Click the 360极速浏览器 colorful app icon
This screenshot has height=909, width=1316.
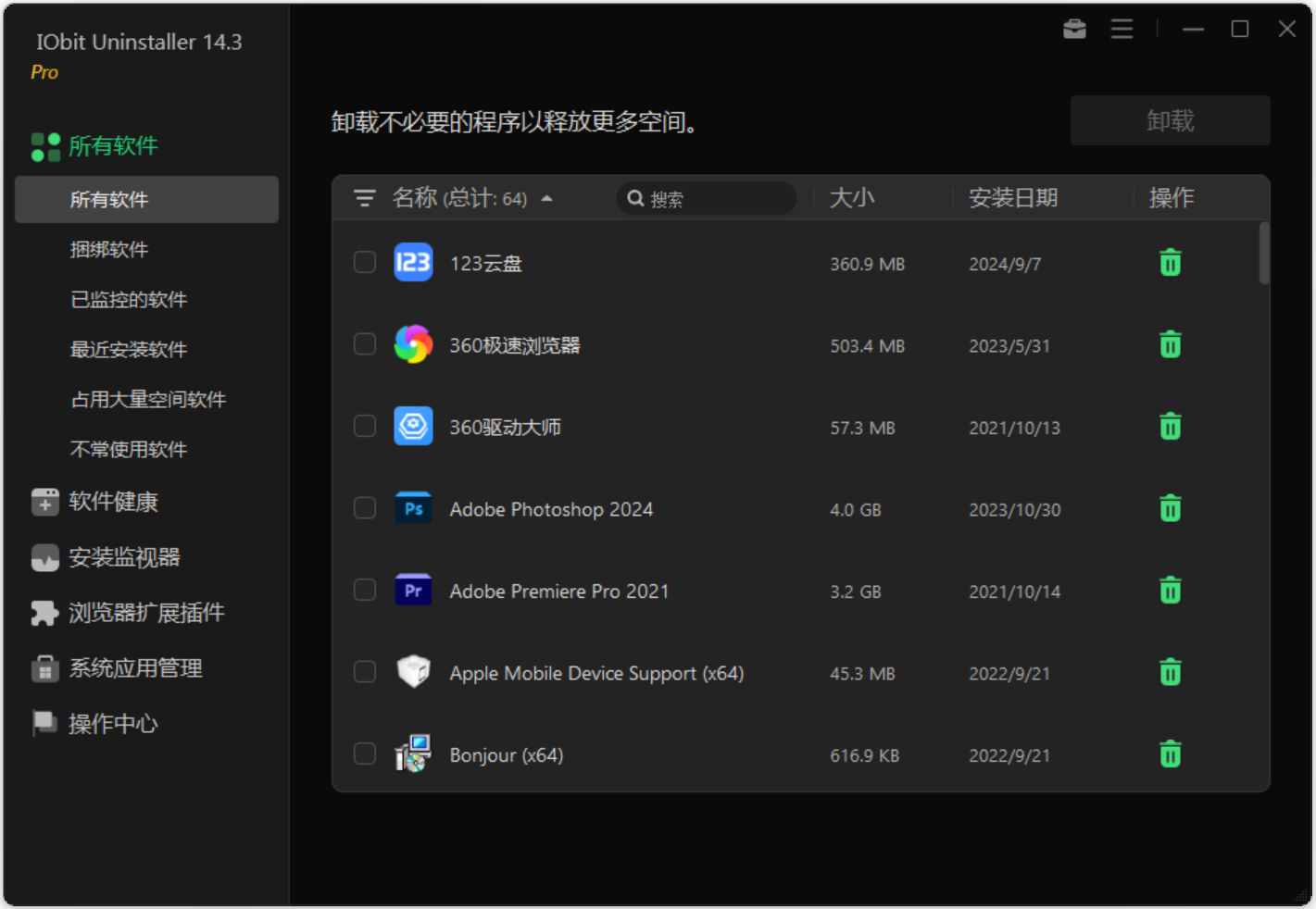pos(413,344)
